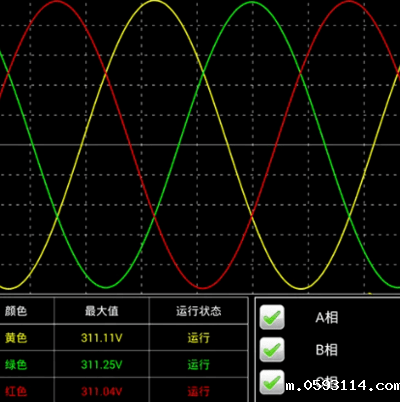This screenshot has width=400, height=402.
Task: Select the 绿色 row color label
Action: 16,364
